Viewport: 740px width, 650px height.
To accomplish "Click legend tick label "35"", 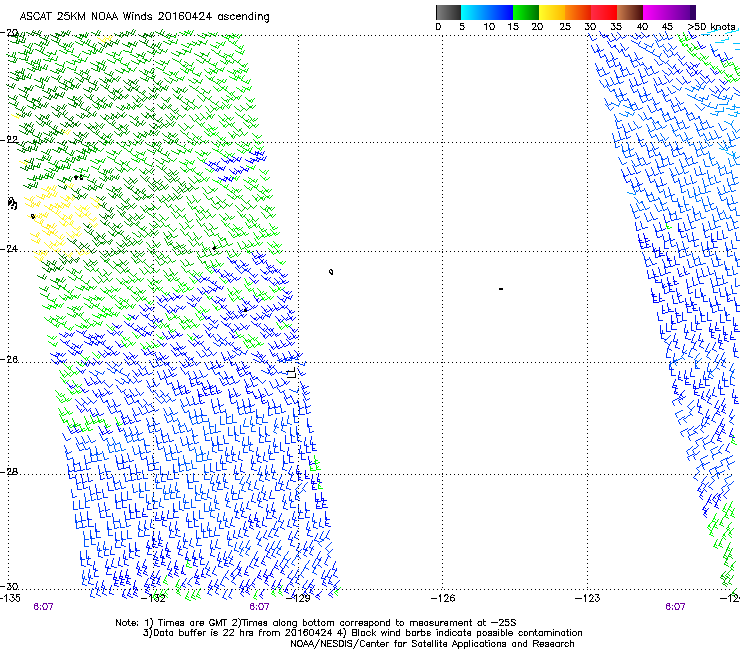I will coord(616,27).
